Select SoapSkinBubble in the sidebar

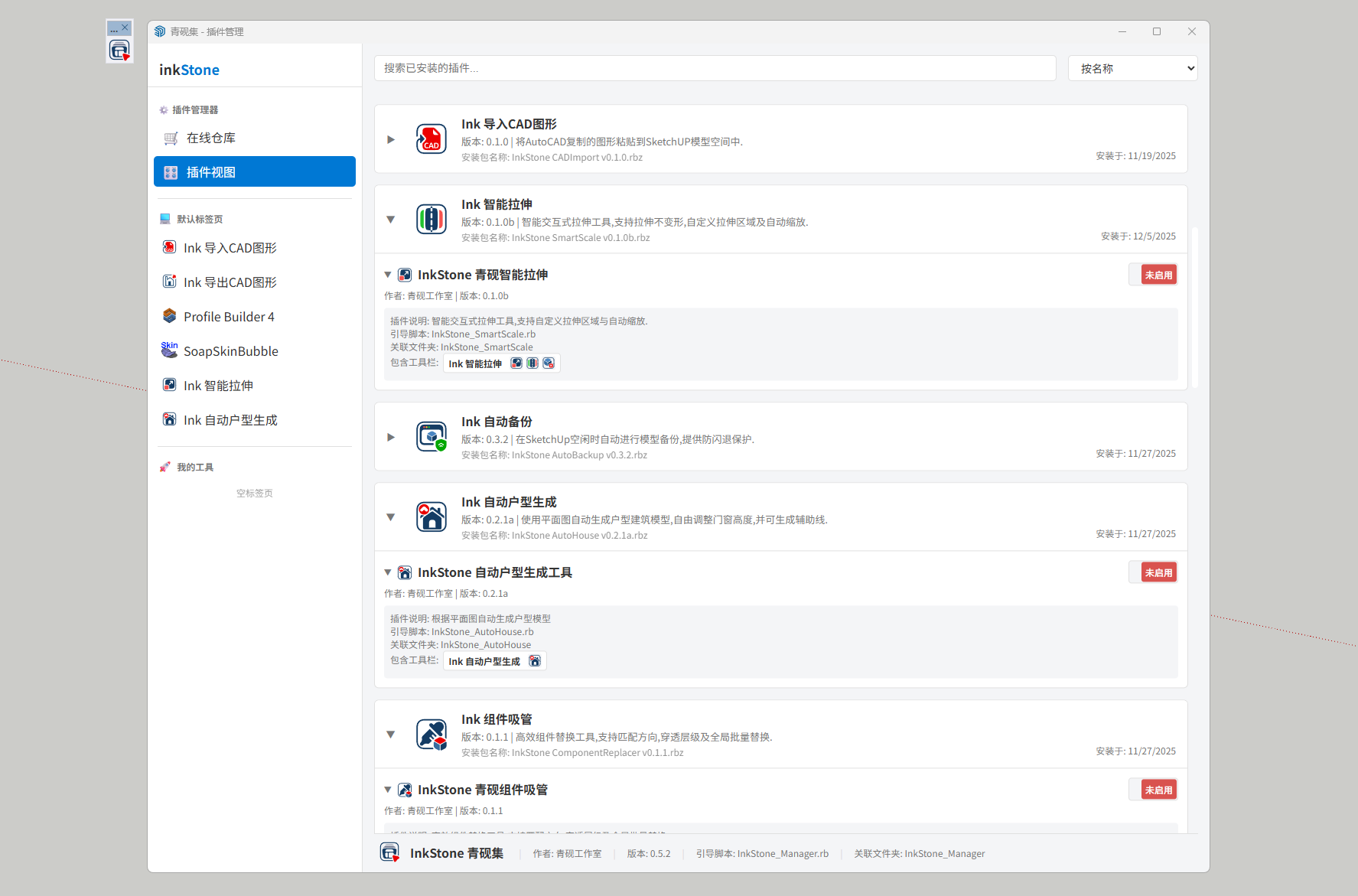230,351
